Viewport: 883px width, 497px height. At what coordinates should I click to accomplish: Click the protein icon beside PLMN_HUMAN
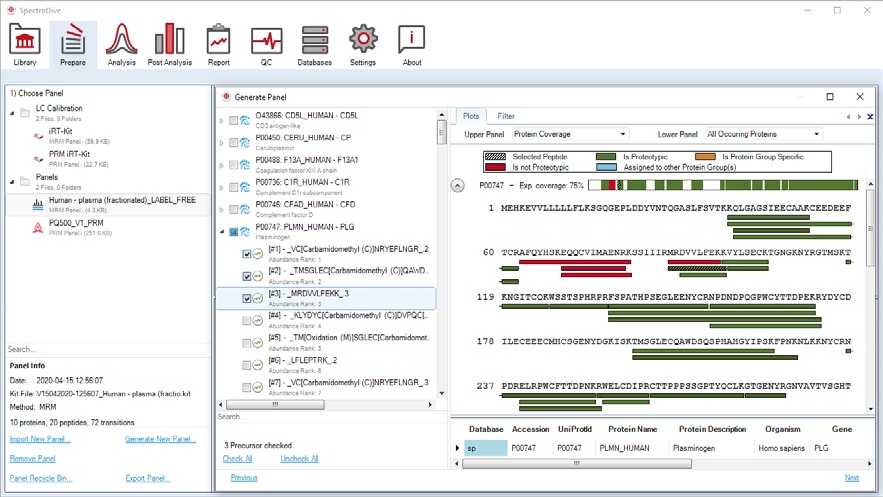pyautogui.click(x=245, y=231)
